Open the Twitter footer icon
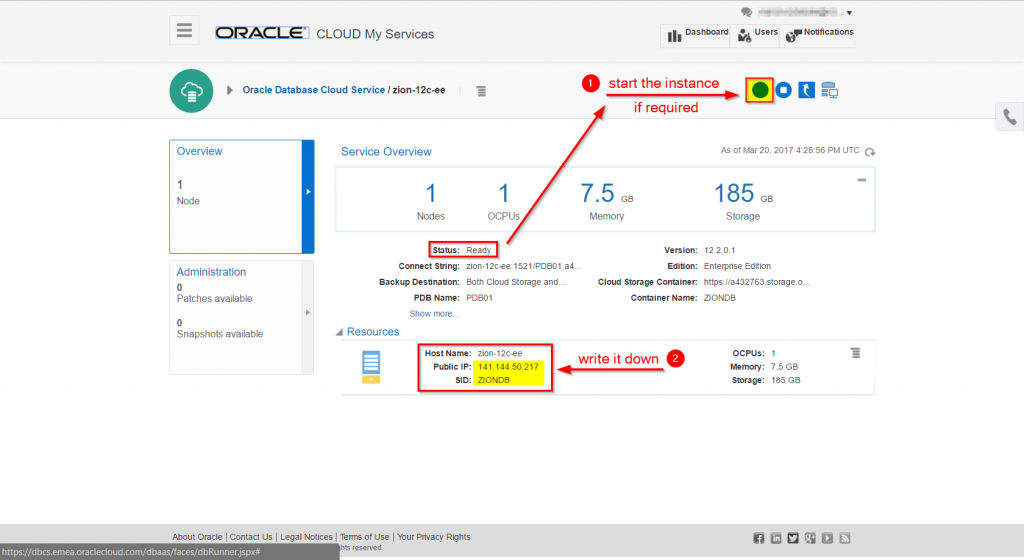The image size is (1024, 560). pyautogui.click(x=793, y=538)
